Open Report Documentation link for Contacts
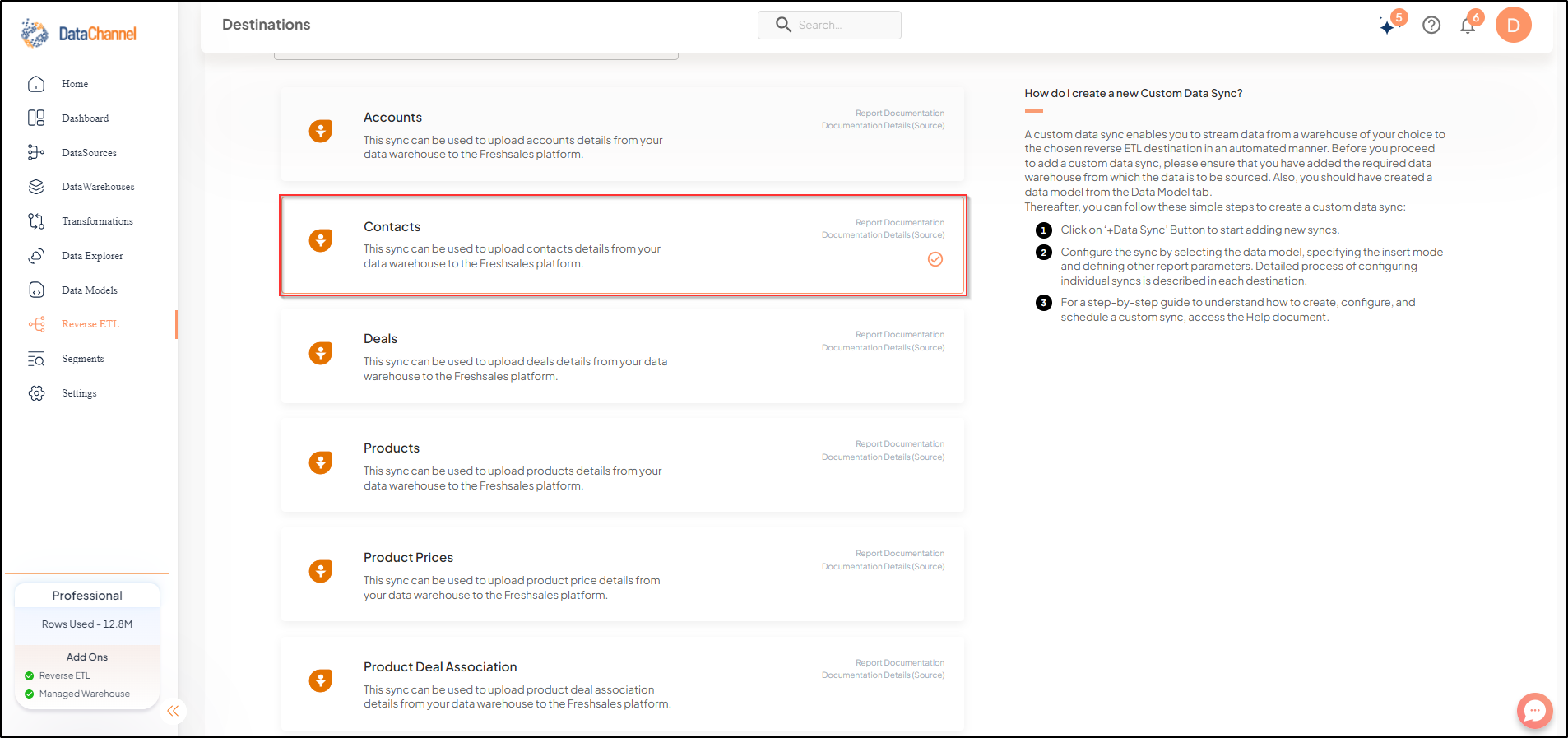Viewport: 1568px width, 738px height. click(900, 223)
